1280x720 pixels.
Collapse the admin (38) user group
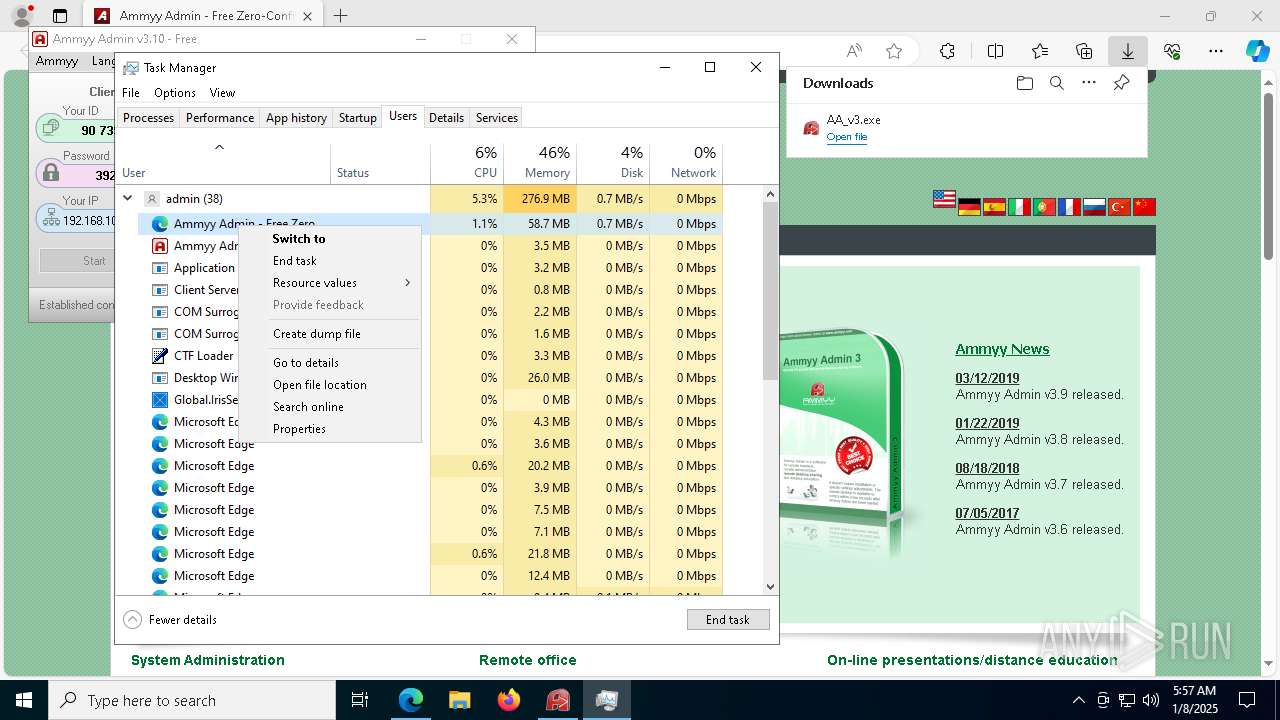click(128, 198)
